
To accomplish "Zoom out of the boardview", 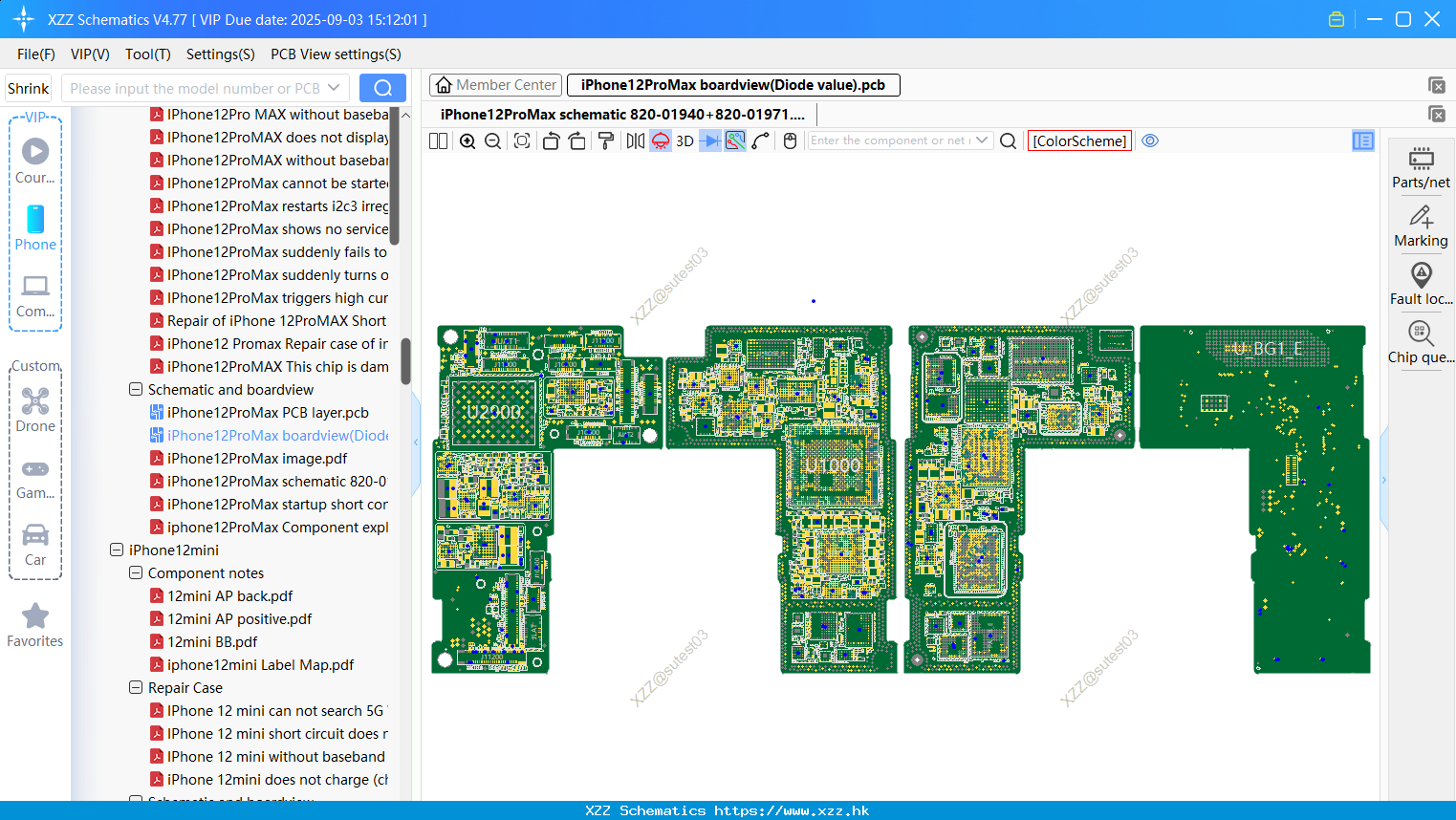I will tap(492, 140).
